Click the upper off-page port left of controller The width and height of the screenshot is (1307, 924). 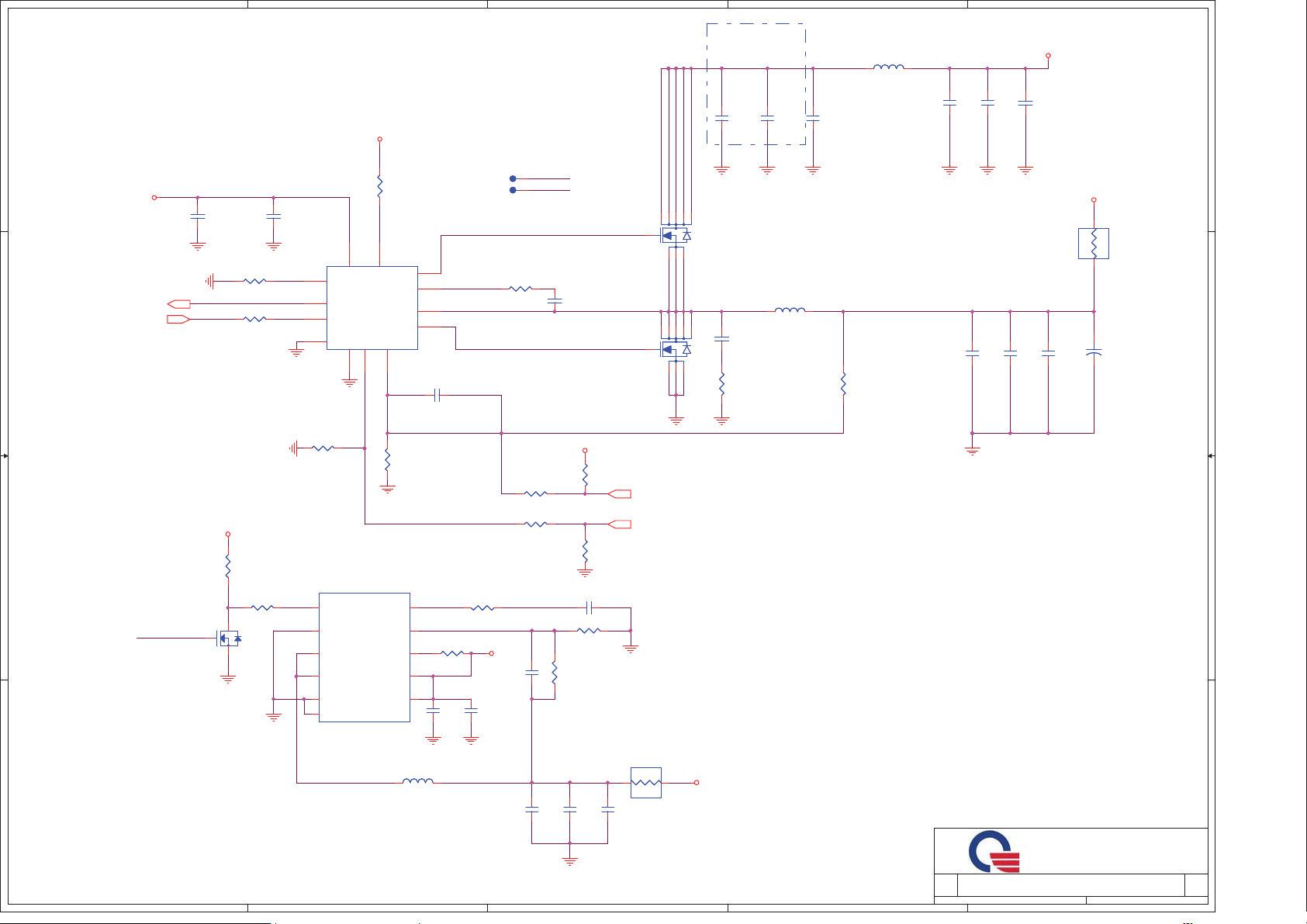(178, 304)
